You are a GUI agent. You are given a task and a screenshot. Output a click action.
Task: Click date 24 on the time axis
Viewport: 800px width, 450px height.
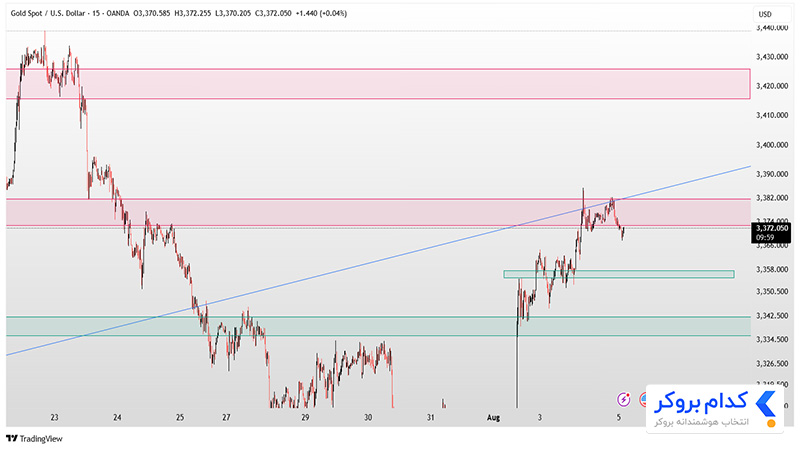tap(117, 417)
